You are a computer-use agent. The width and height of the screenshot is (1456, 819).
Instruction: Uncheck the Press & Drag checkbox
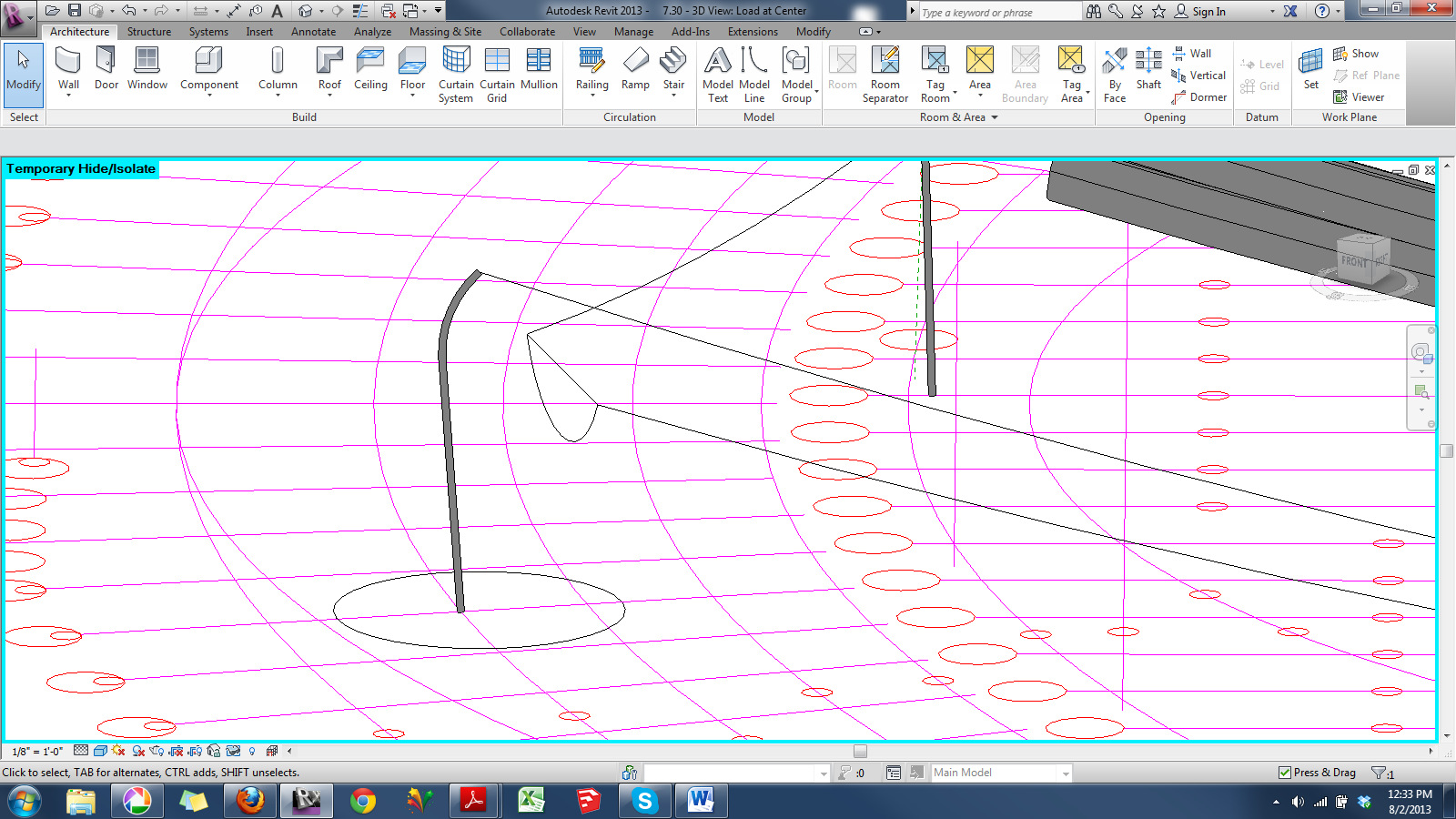point(1285,773)
